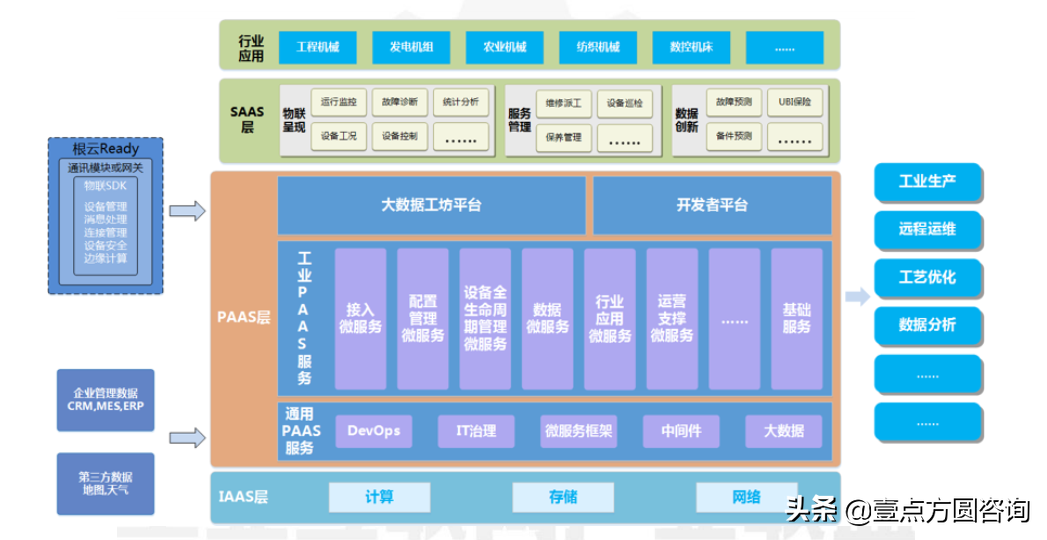Select the 工程机械 industry application box
The image size is (1047, 540).
[x=317, y=47]
